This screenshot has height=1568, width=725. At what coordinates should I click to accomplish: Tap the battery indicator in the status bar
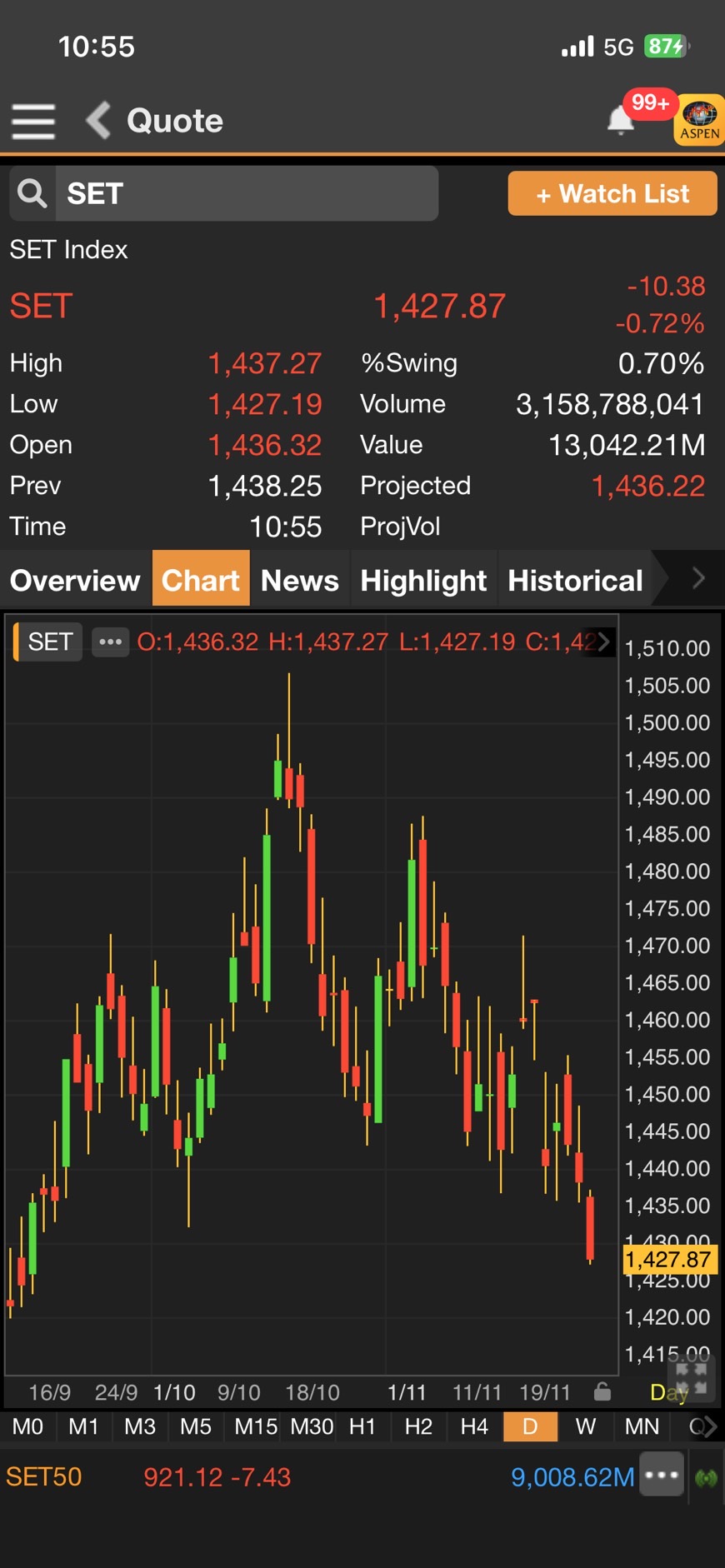click(667, 46)
